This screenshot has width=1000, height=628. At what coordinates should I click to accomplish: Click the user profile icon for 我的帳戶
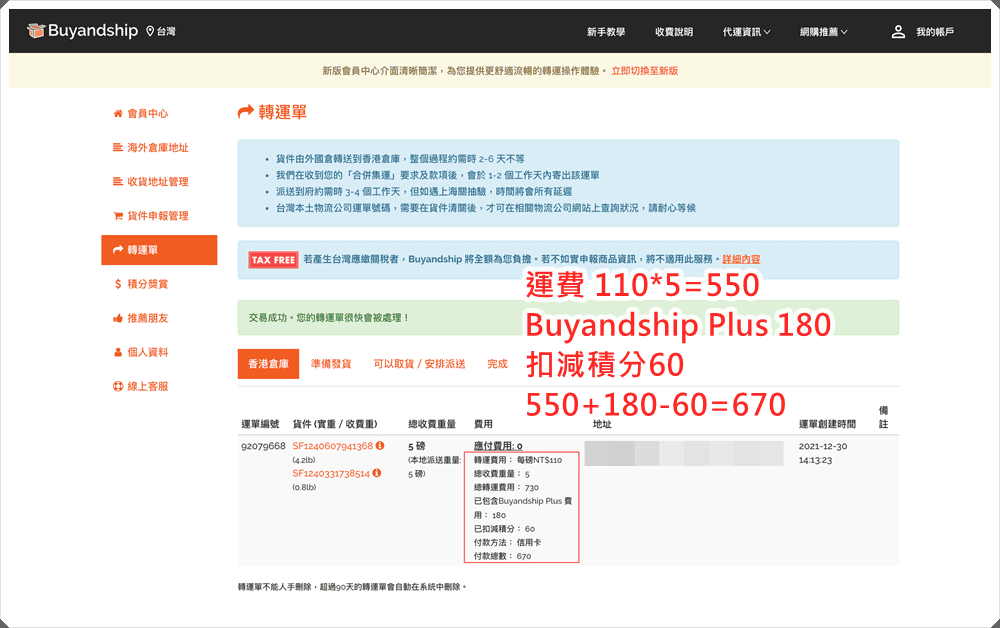click(x=898, y=32)
